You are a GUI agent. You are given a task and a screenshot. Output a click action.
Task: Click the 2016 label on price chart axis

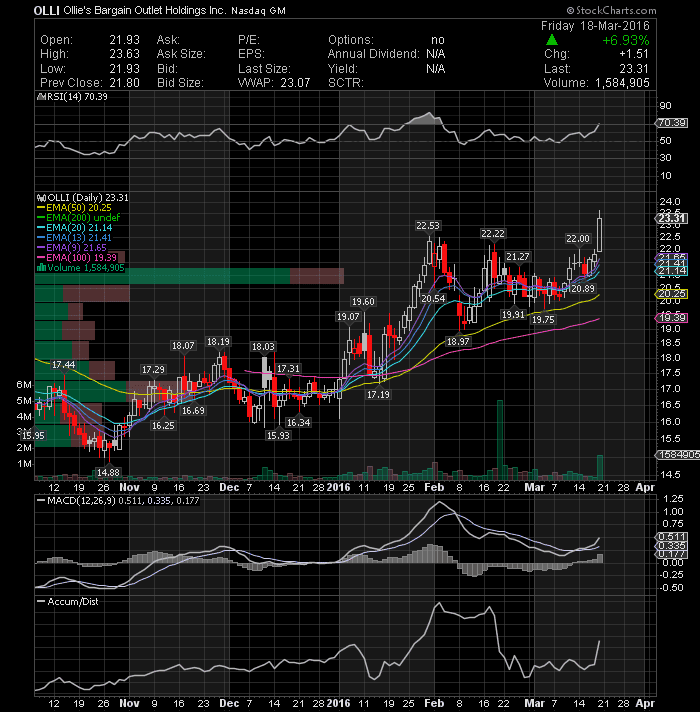tap(339, 487)
